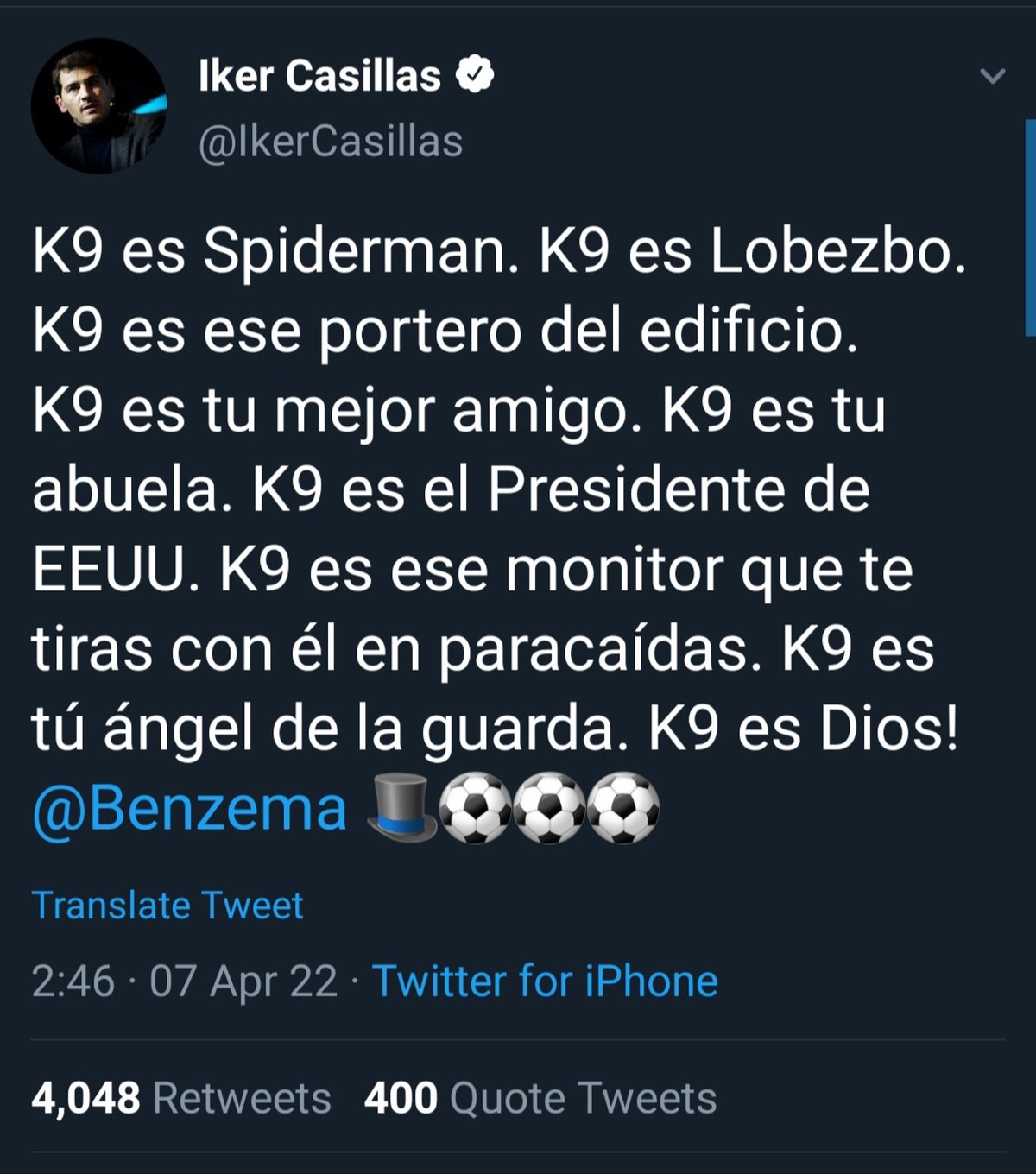The height and width of the screenshot is (1174, 1036).
Task: Click the 2:46 timestamp
Action: click(73, 981)
